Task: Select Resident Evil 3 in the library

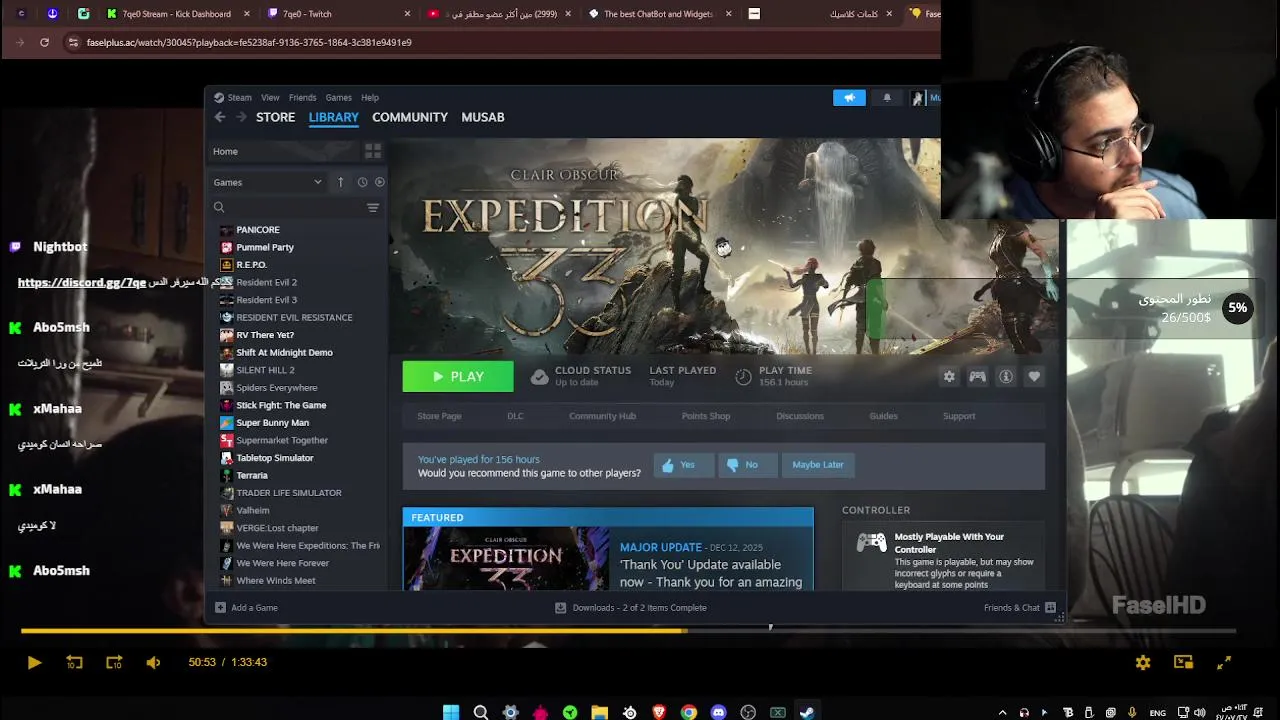Action: tap(266, 300)
